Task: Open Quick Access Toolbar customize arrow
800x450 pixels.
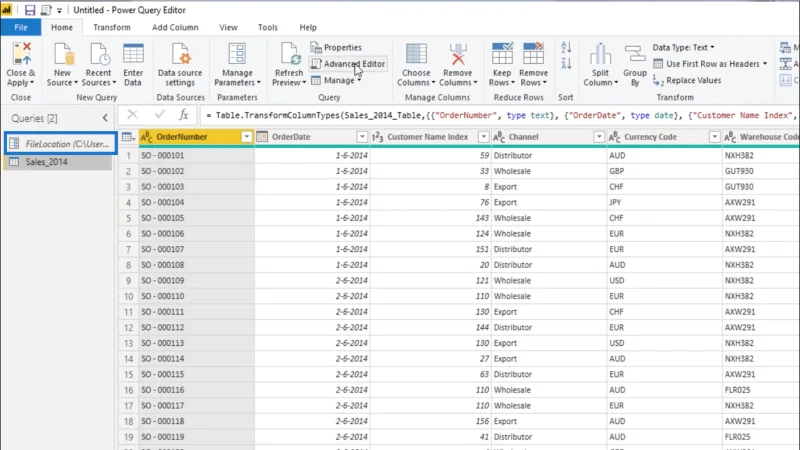Action: click(x=60, y=10)
